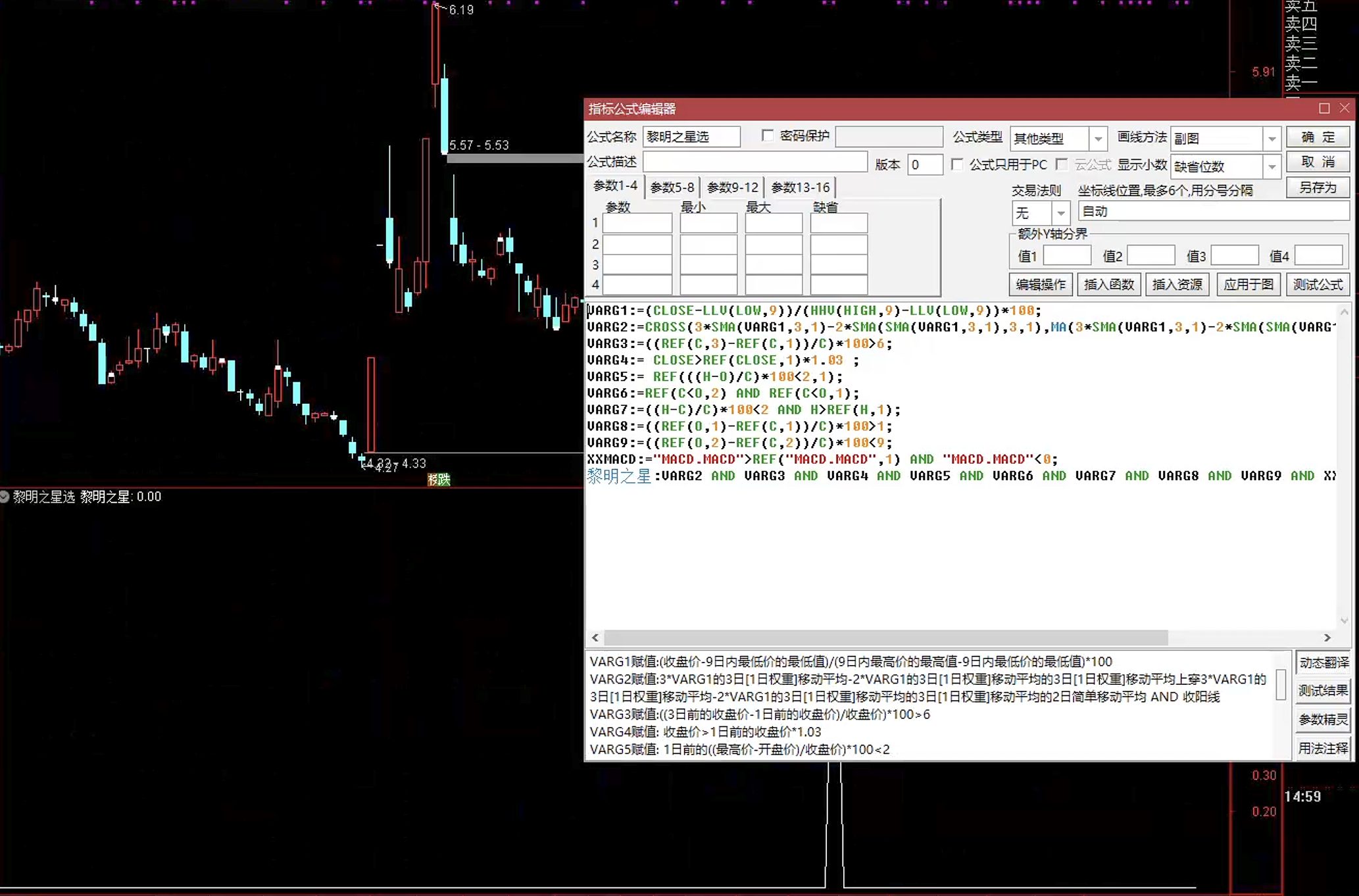1359x896 pixels.
Task: Click the 应用于图 button
Action: [x=1248, y=284]
